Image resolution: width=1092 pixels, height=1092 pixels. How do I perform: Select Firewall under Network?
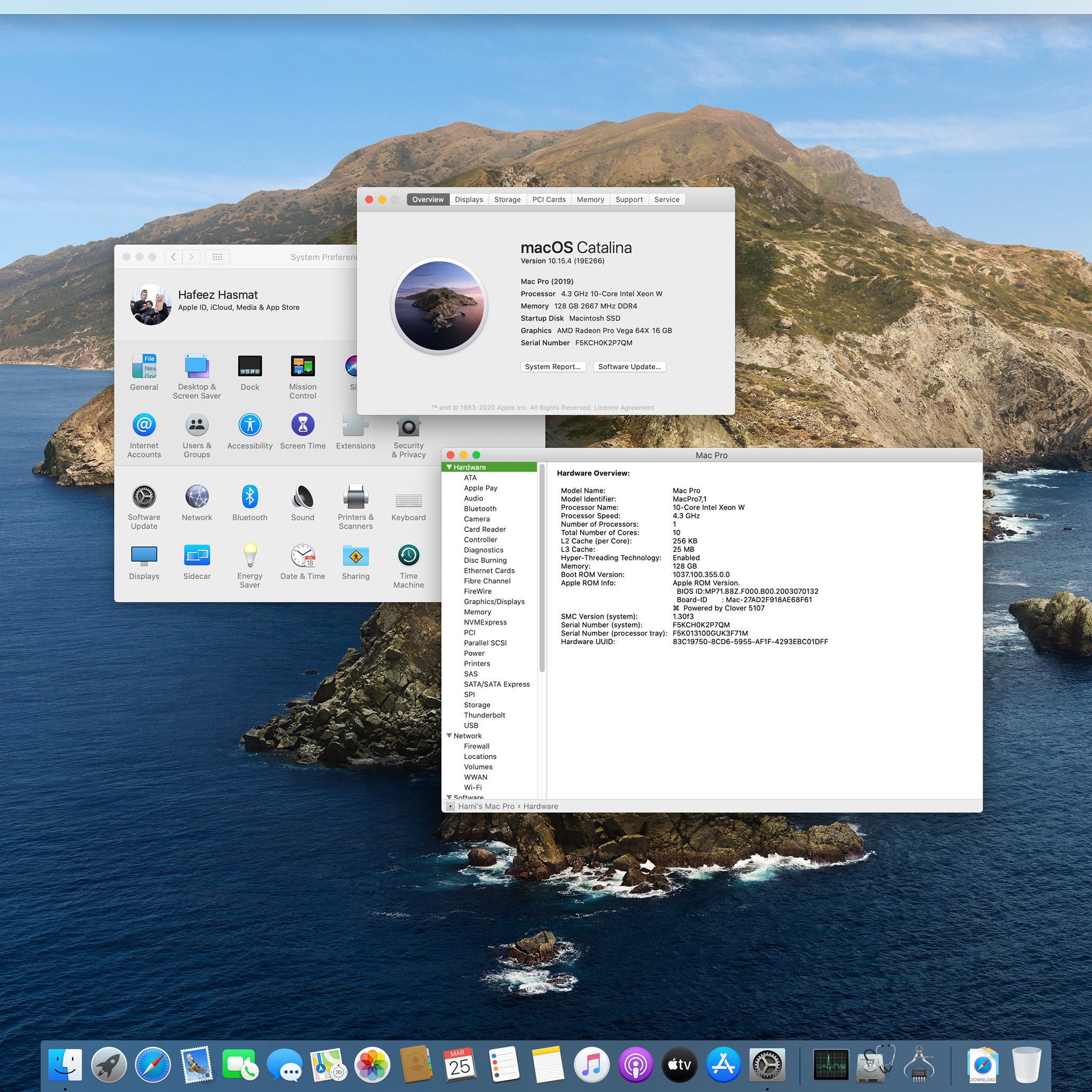[477, 746]
